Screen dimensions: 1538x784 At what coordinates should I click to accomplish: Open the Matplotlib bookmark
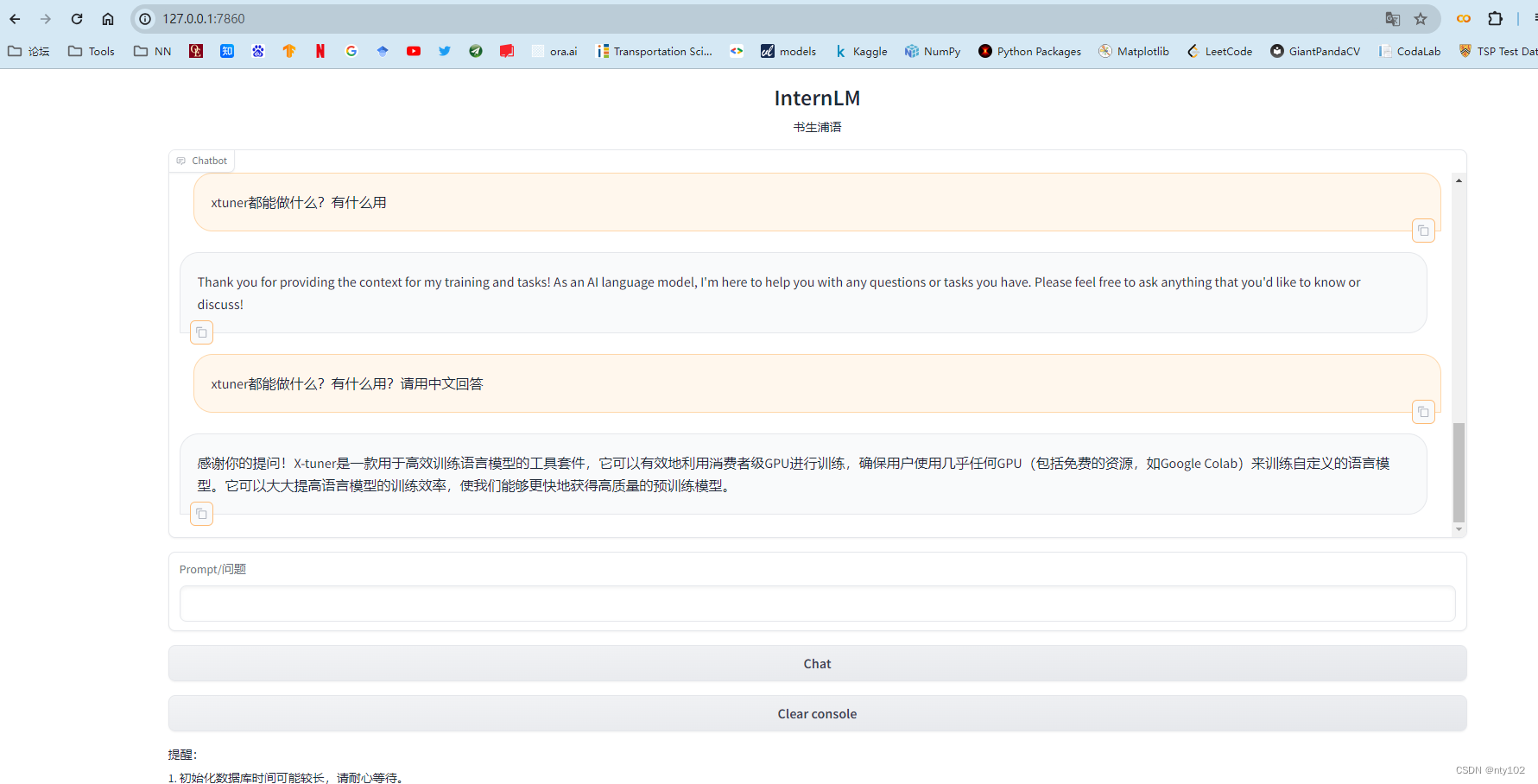pyautogui.click(x=1134, y=52)
